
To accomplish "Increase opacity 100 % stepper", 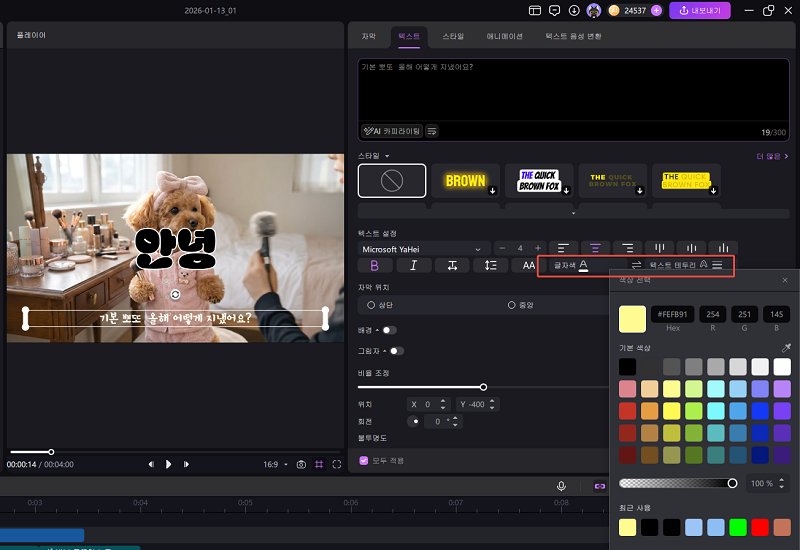I will (782, 480).
